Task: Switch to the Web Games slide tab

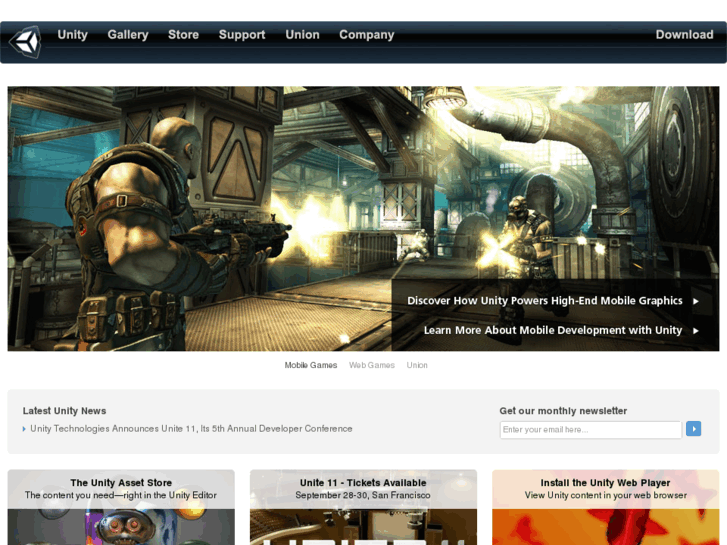Action: 372,365
